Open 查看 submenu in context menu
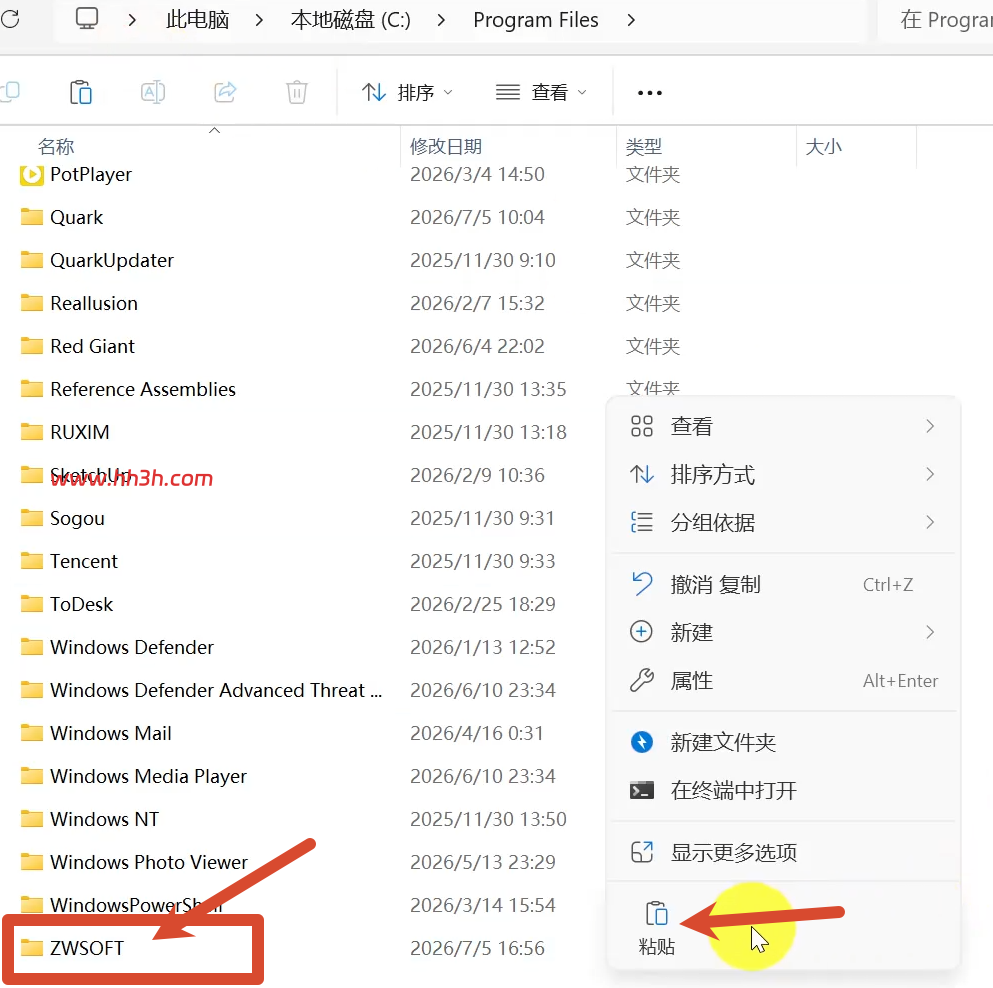The image size is (993, 988). point(783,426)
